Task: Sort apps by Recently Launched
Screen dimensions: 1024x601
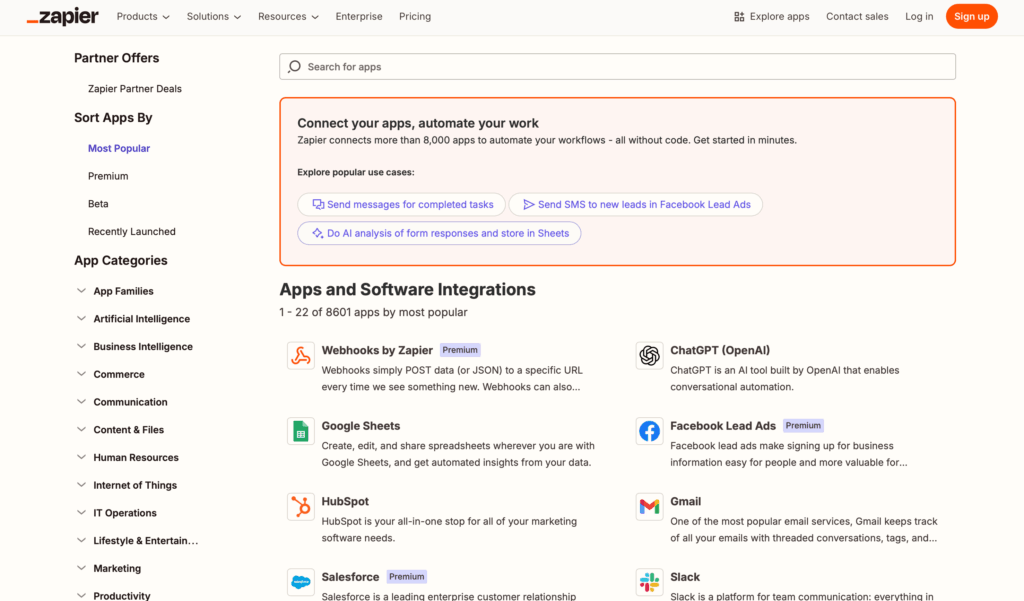Action: coord(131,232)
